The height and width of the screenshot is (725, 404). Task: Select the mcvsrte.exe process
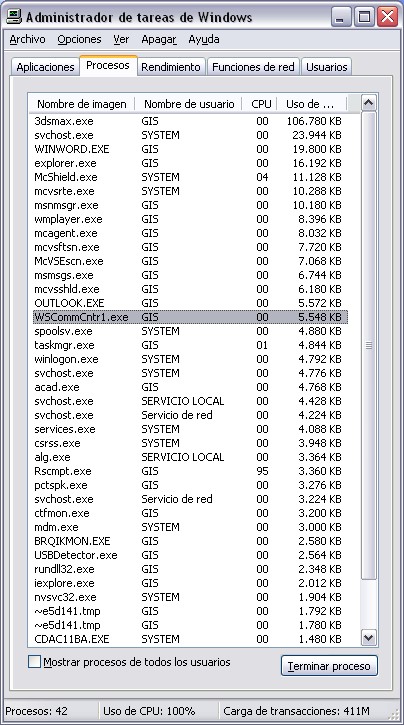tap(190, 191)
